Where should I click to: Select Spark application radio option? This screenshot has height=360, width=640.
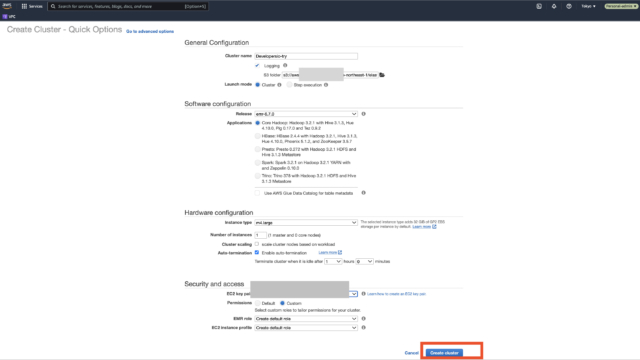click(x=258, y=162)
